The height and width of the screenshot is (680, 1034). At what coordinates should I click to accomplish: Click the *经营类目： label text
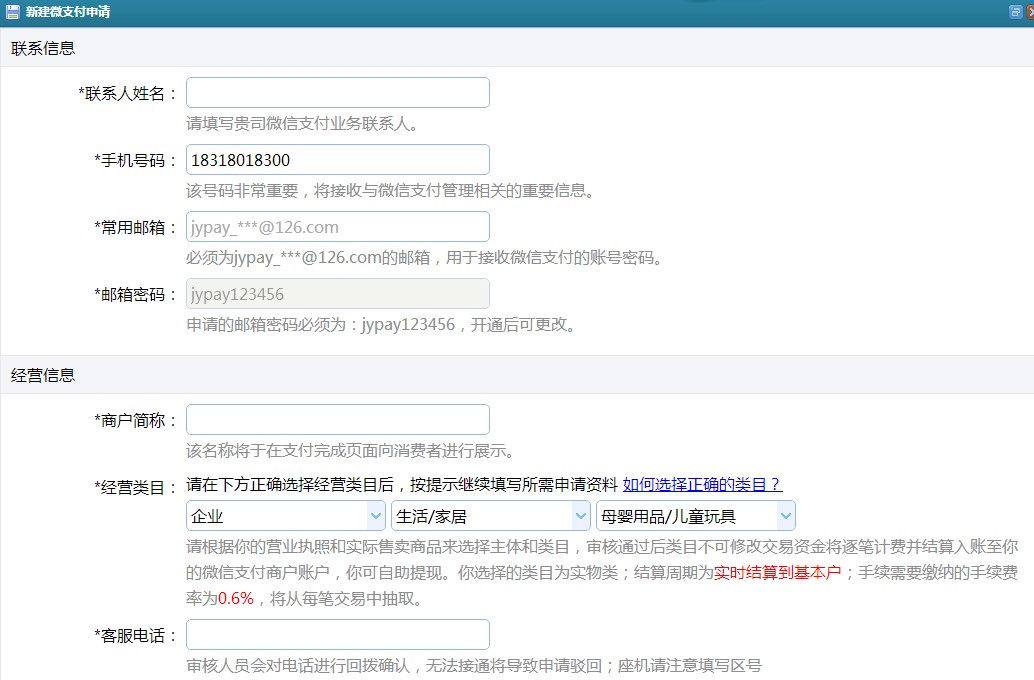coord(136,487)
